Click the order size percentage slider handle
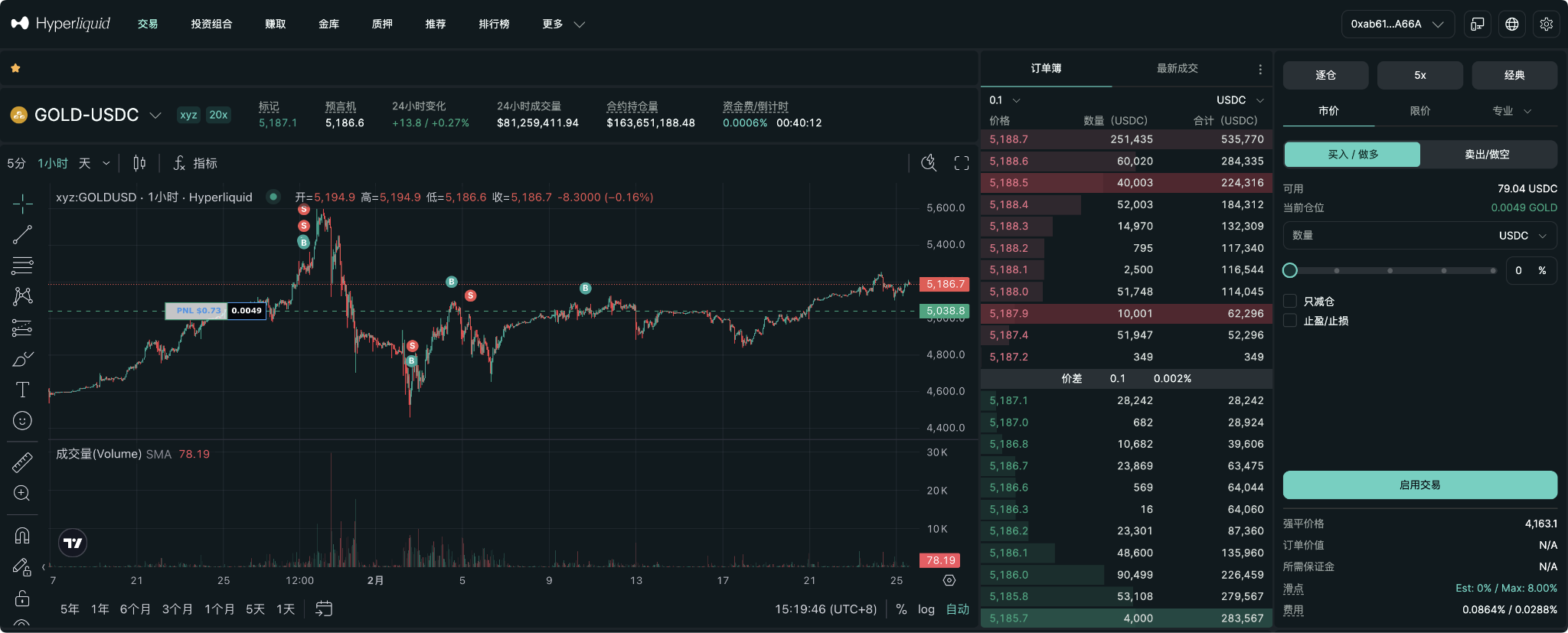This screenshot has height=633, width=1568. tap(1290, 270)
